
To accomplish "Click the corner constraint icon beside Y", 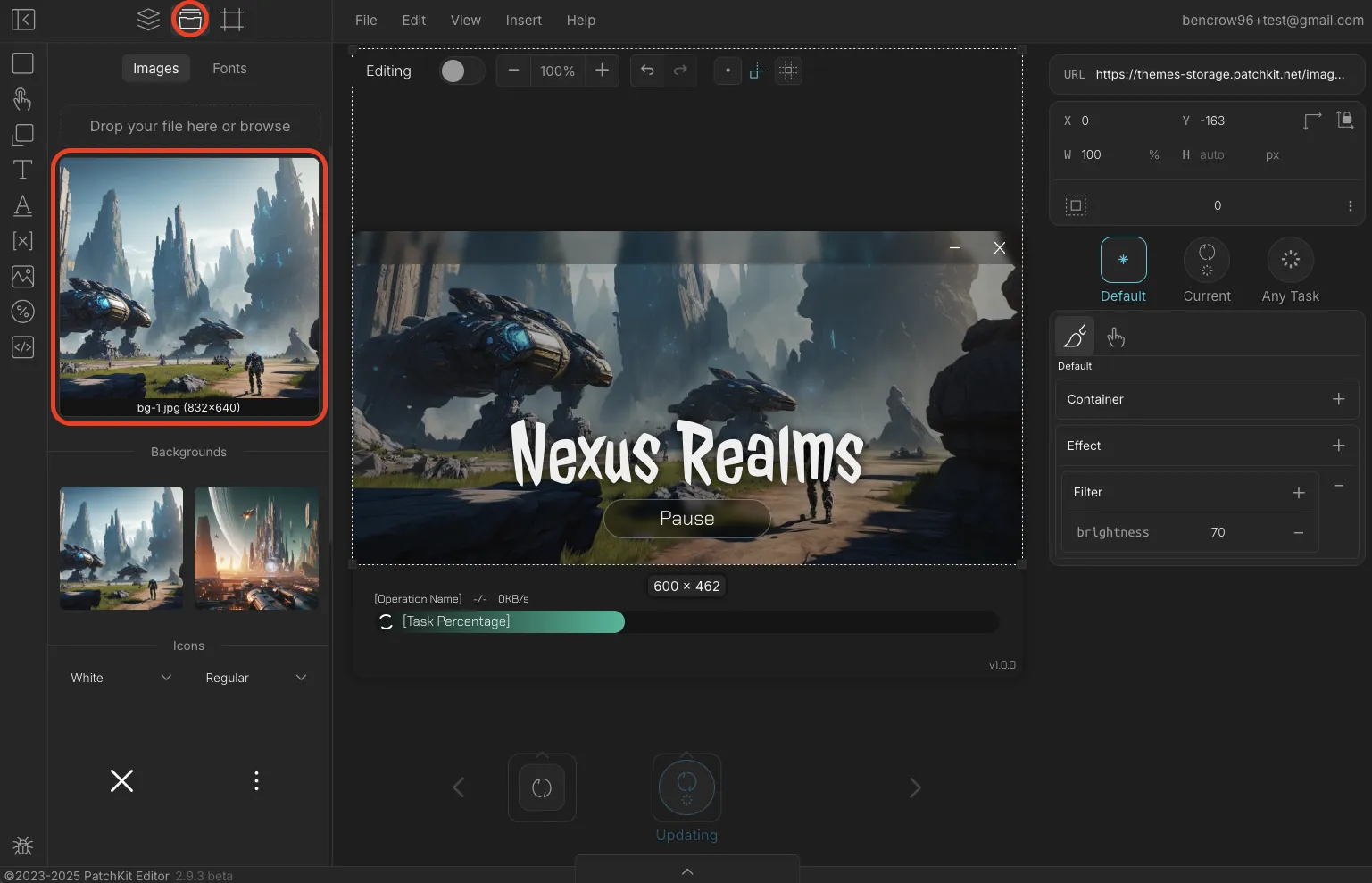I will point(1312,121).
